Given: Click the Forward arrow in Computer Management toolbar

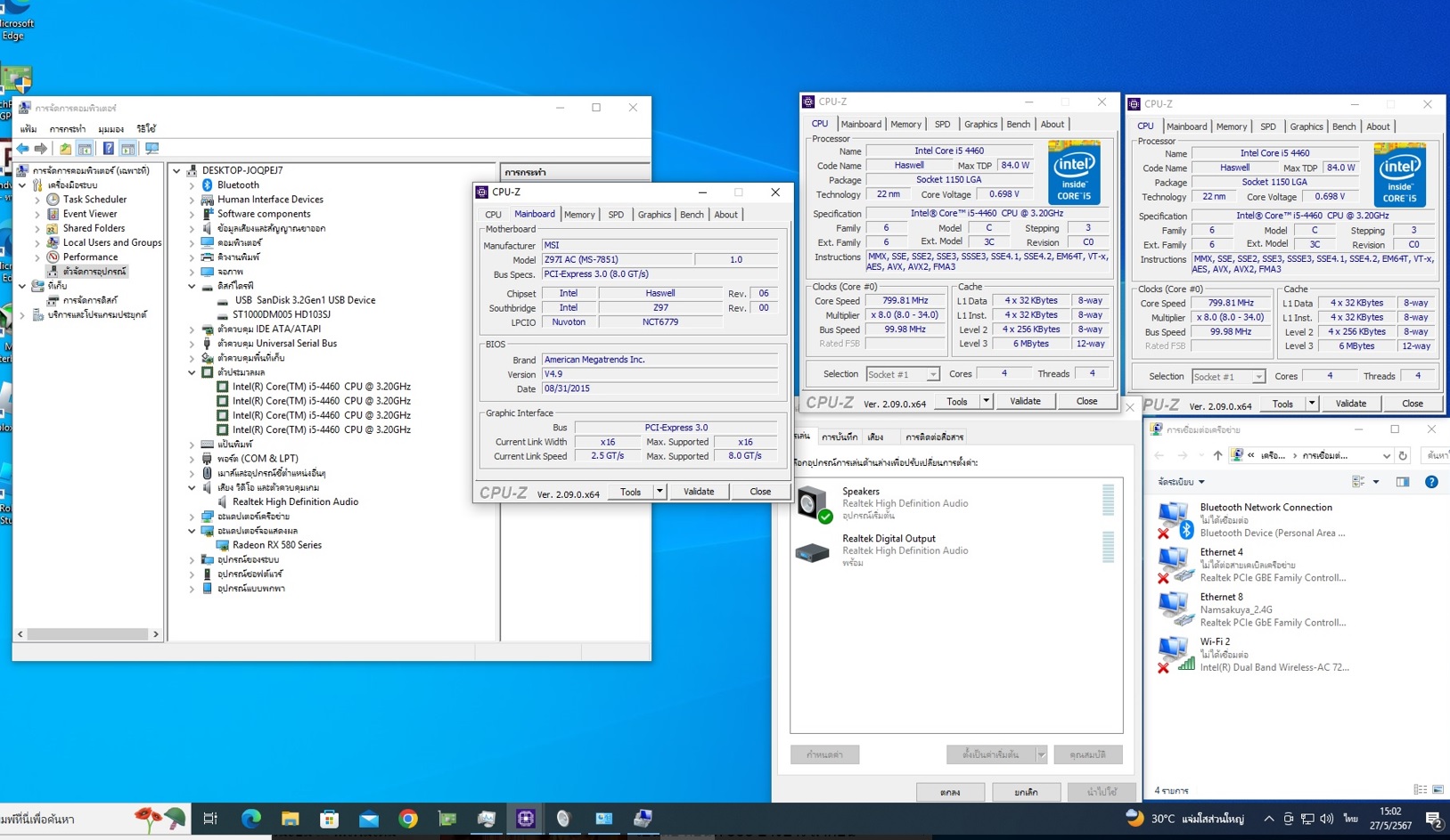Looking at the screenshot, I should 41,149.
